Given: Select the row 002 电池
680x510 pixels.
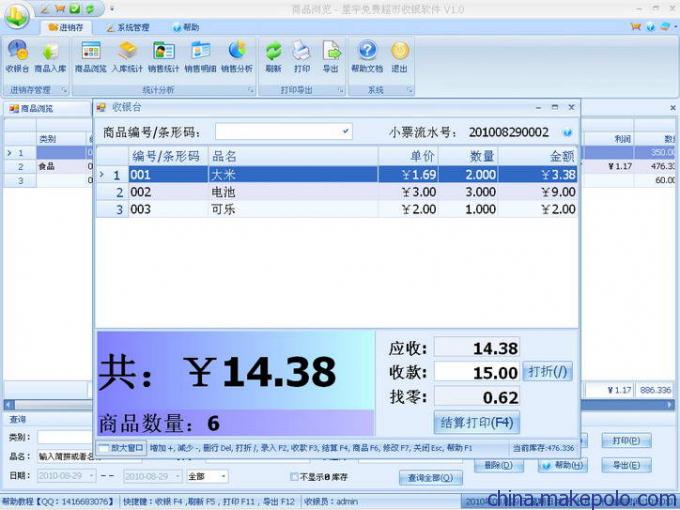Looking at the screenshot, I should (x=337, y=192).
